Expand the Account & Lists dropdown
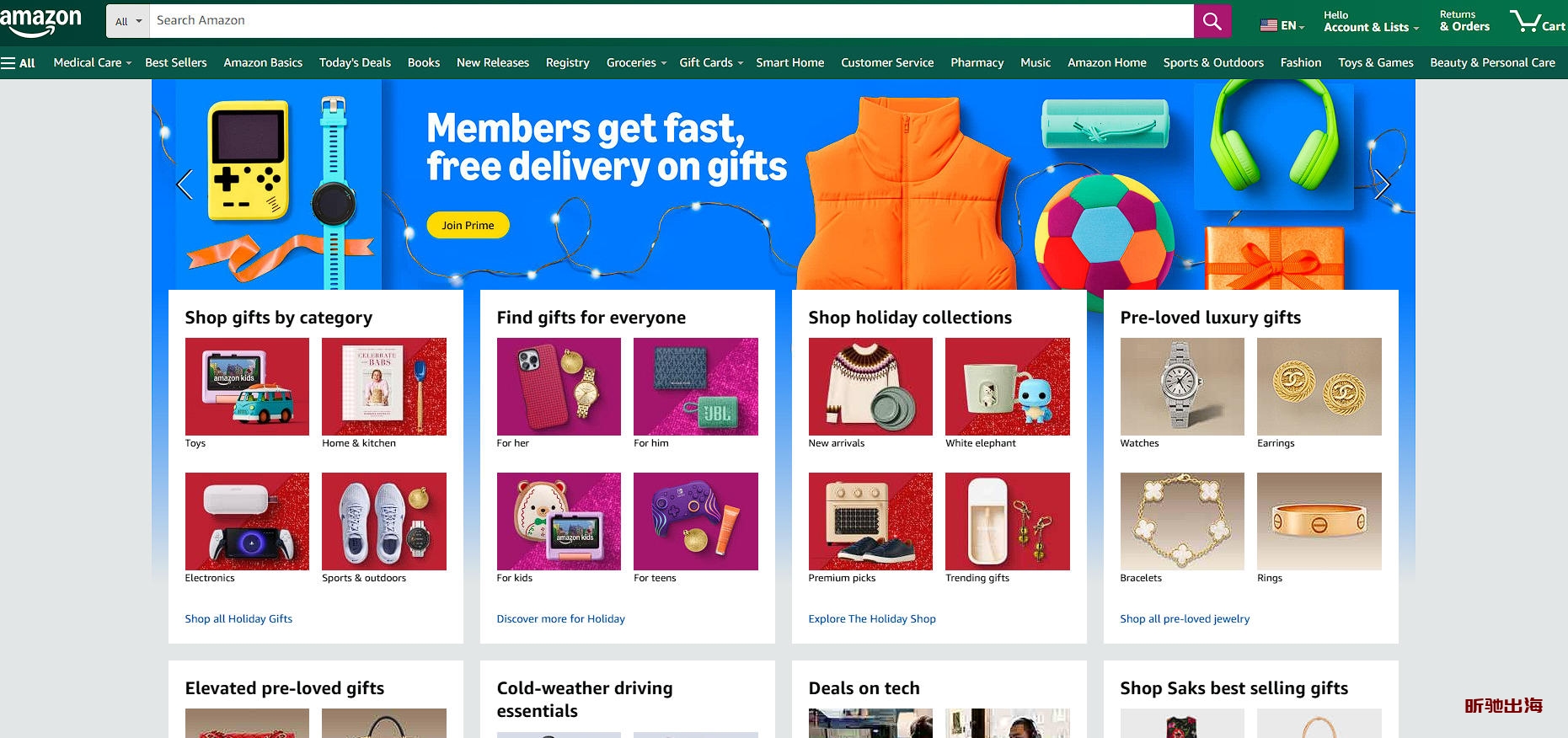Screen dimensions: 1568x738 [x=1371, y=21]
